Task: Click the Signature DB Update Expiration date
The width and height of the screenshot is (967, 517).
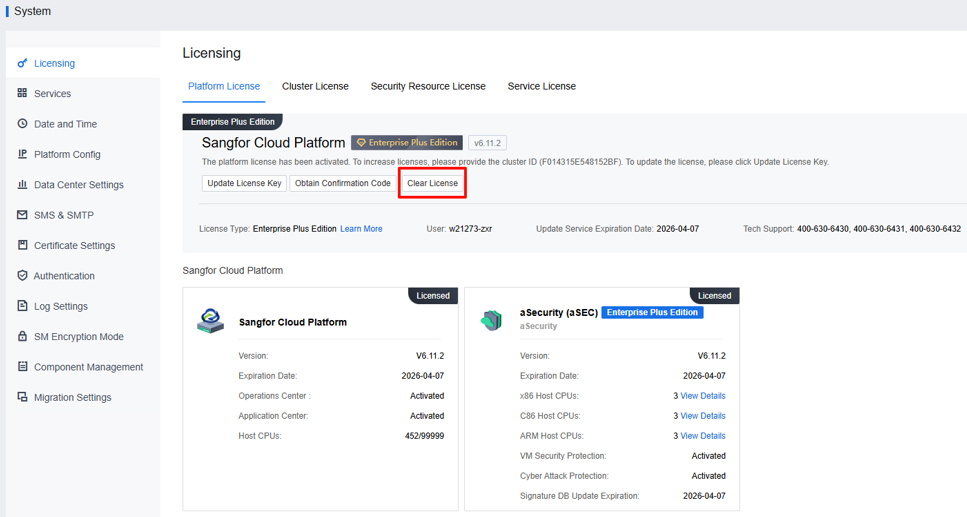Action: [x=704, y=496]
